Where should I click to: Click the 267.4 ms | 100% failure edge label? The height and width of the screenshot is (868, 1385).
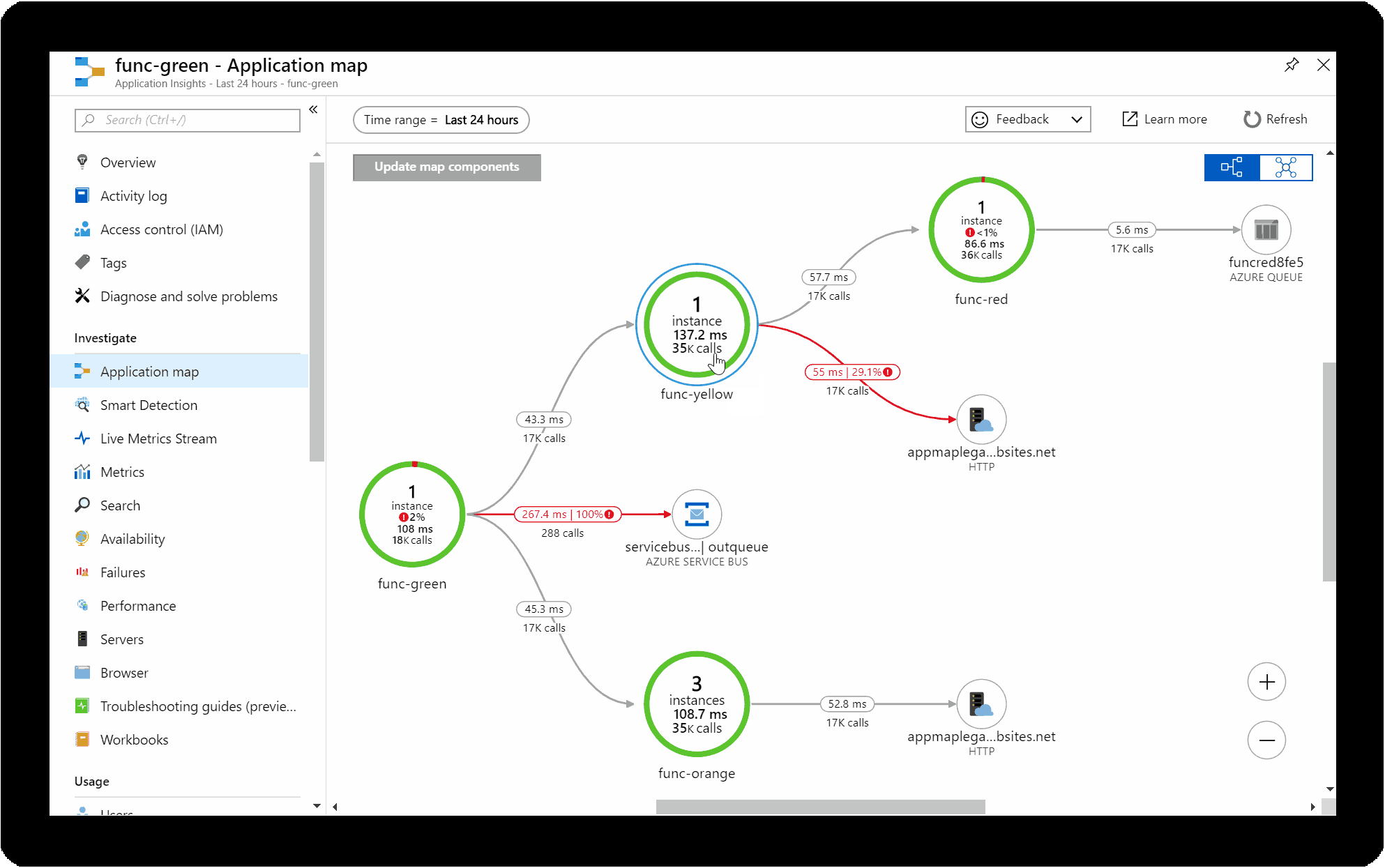tap(568, 515)
